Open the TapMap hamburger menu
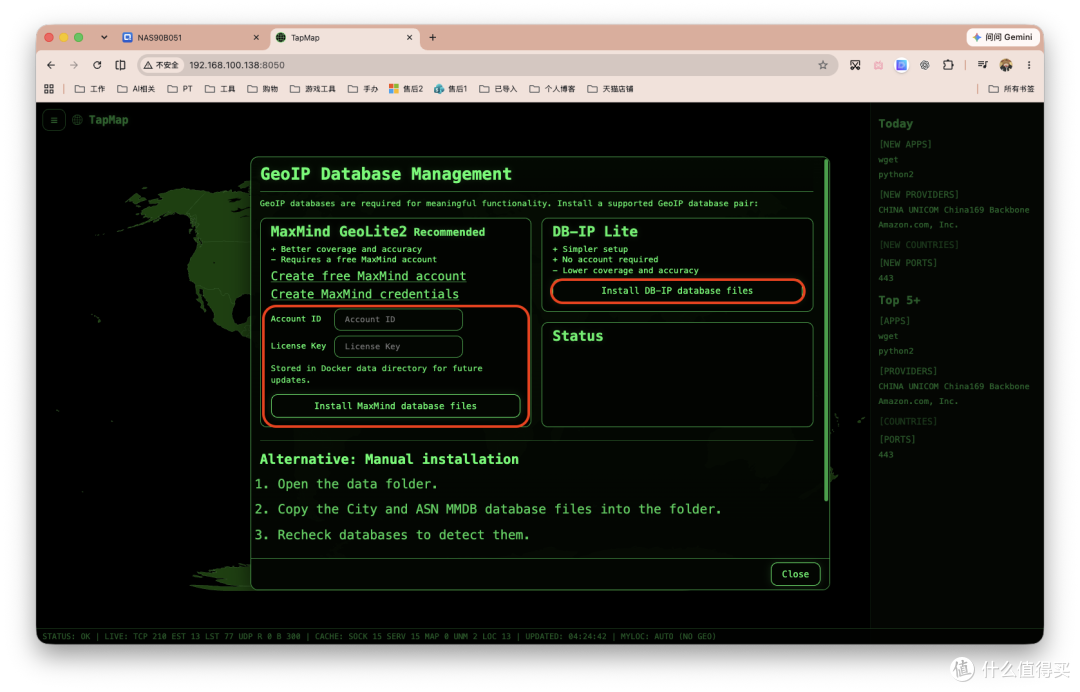1080x692 pixels. 54,120
